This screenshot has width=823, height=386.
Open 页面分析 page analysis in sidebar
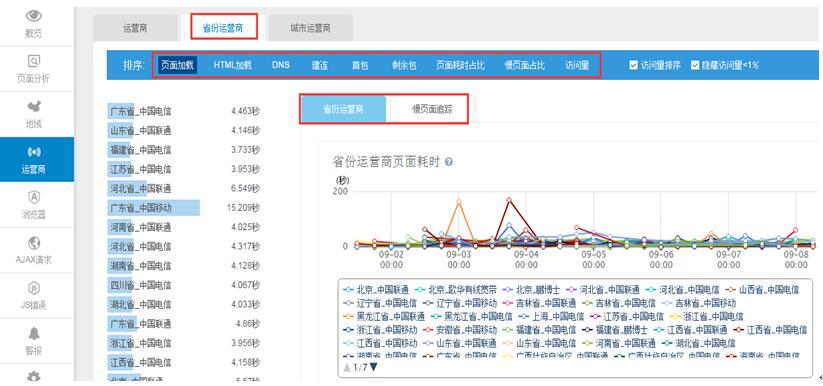[x=34, y=69]
